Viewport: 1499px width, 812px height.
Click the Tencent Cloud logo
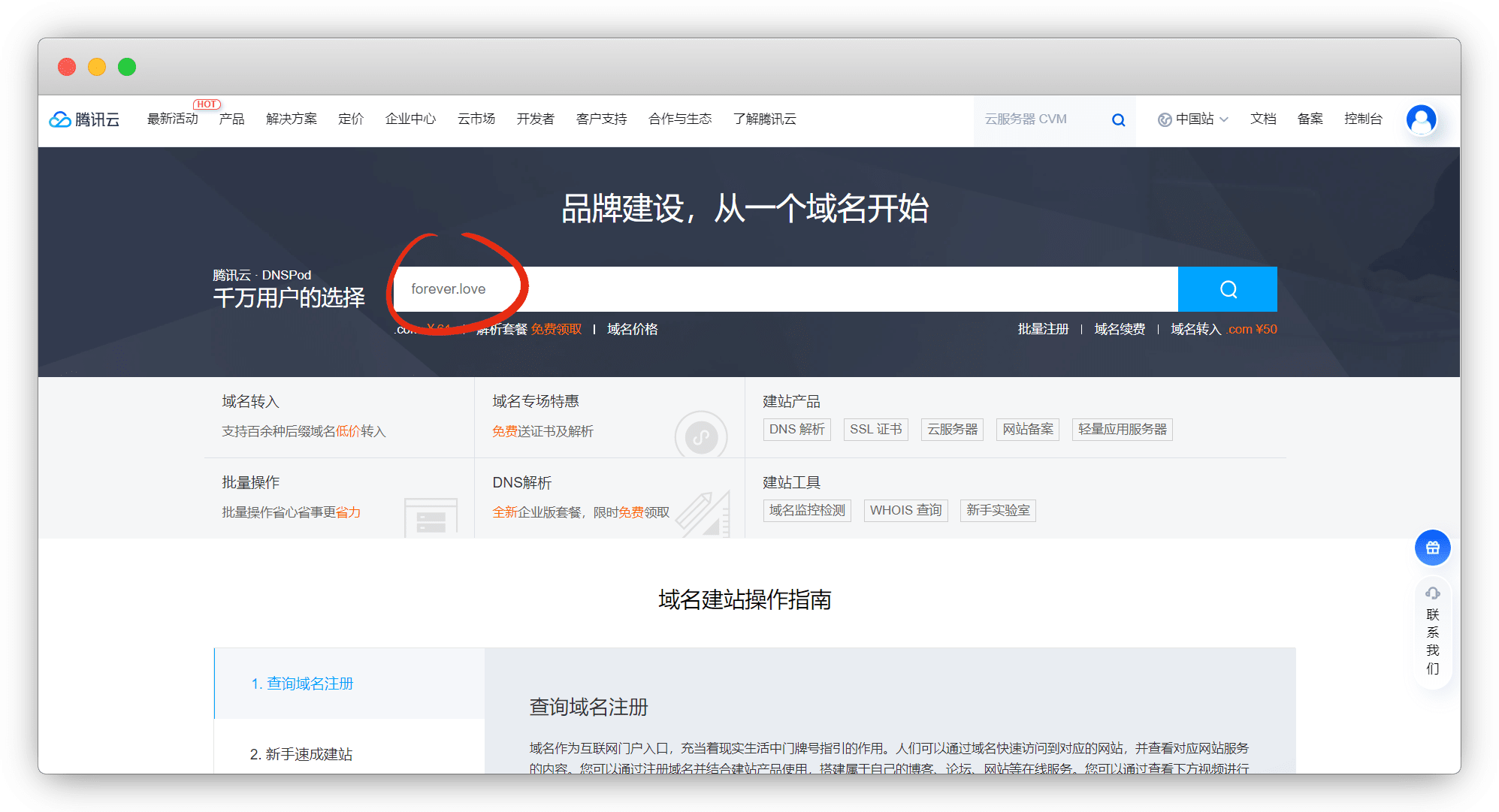tap(84, 119)
